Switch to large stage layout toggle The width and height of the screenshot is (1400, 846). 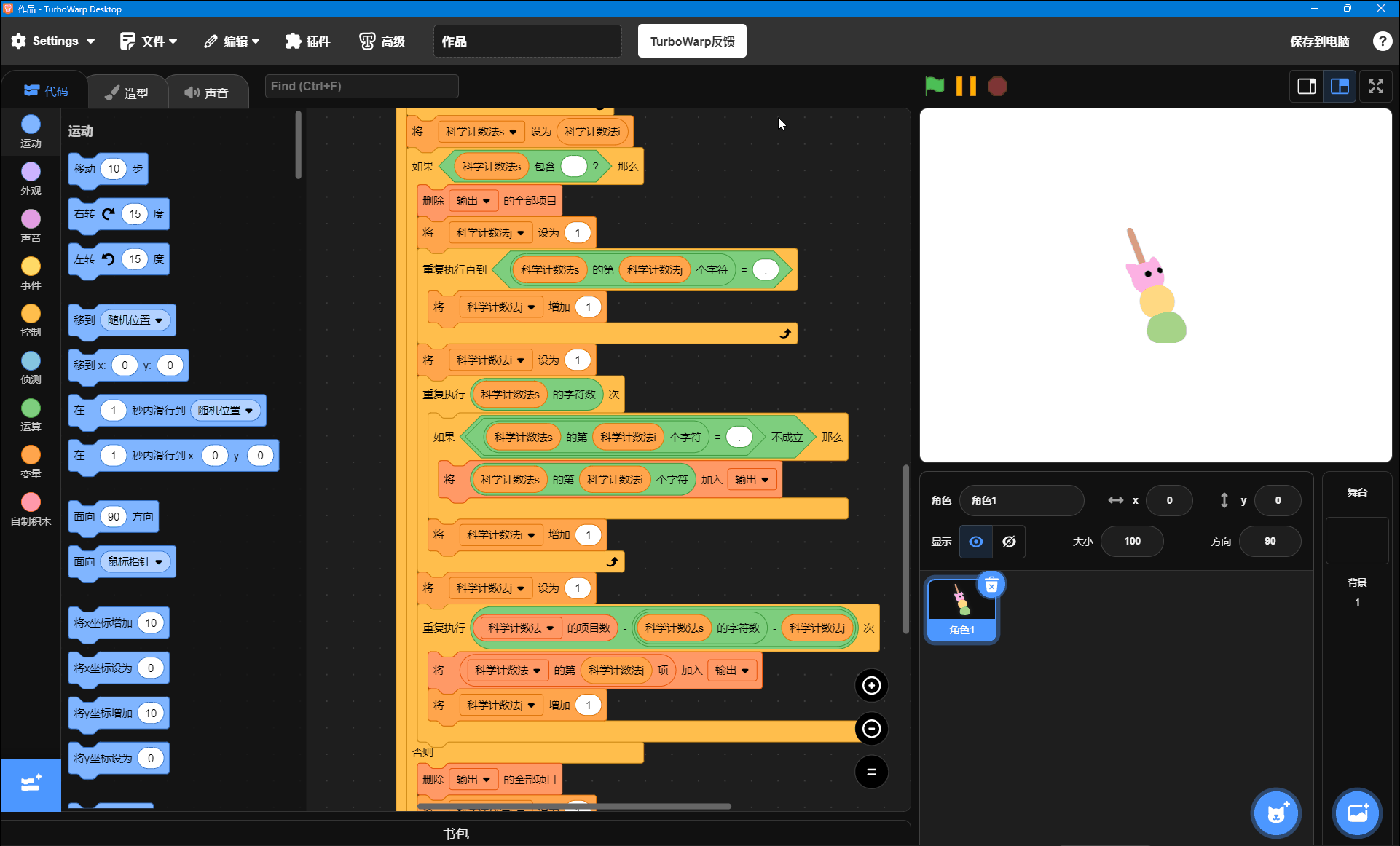pyautogui.click(x=1340, y=87)
